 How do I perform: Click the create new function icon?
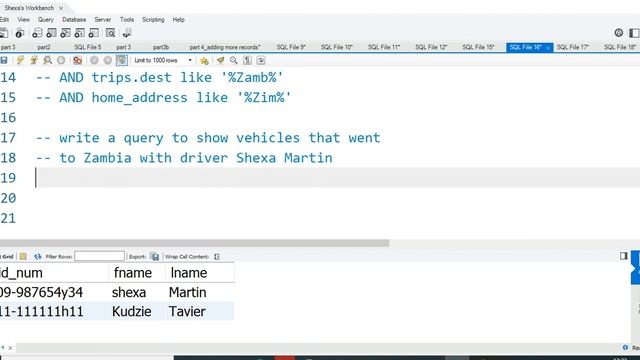pyautogui.click(x=94, y=33)
